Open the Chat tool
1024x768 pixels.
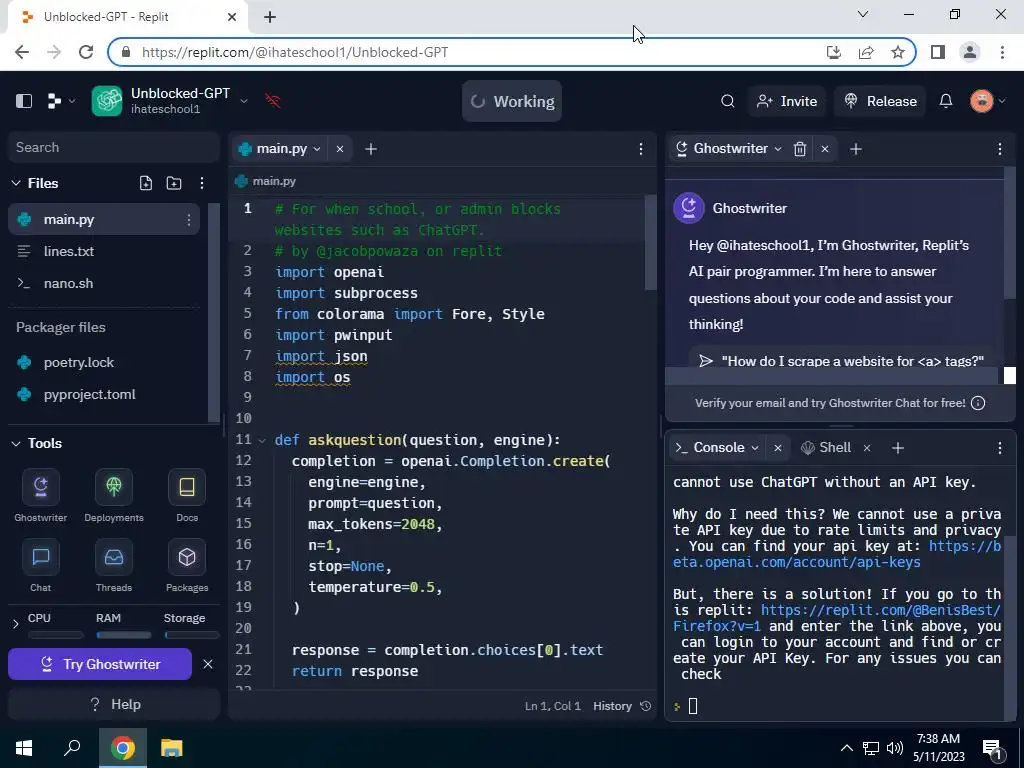tap(40, 566)
